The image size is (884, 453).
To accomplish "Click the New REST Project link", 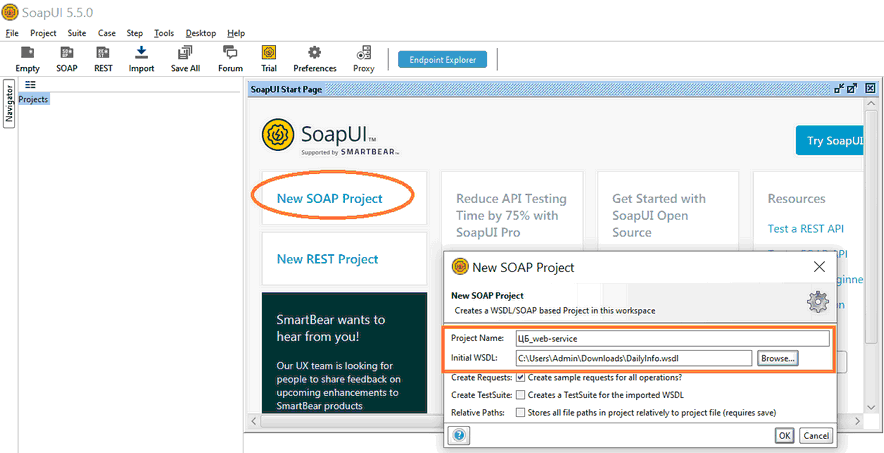I will 327,259.
